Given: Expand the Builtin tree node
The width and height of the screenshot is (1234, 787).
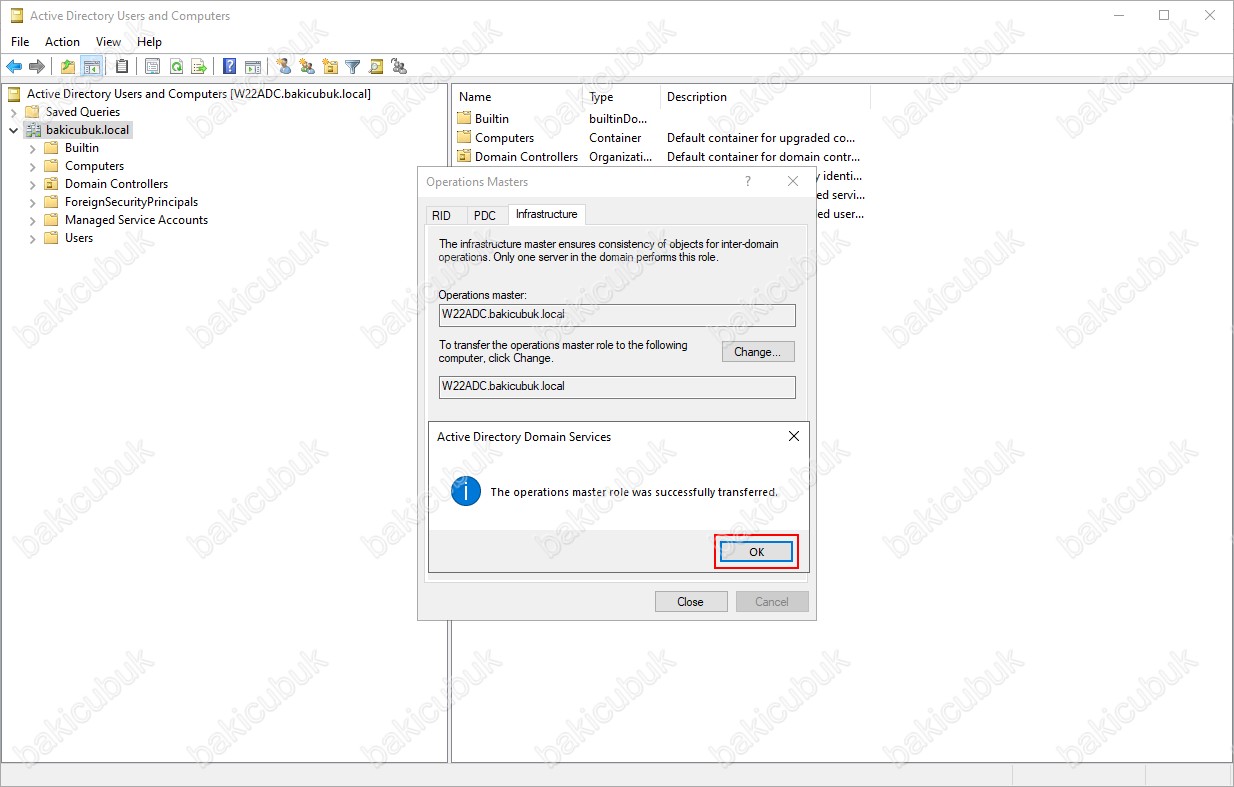Looking at the screenshot, I should click(33, 148).
